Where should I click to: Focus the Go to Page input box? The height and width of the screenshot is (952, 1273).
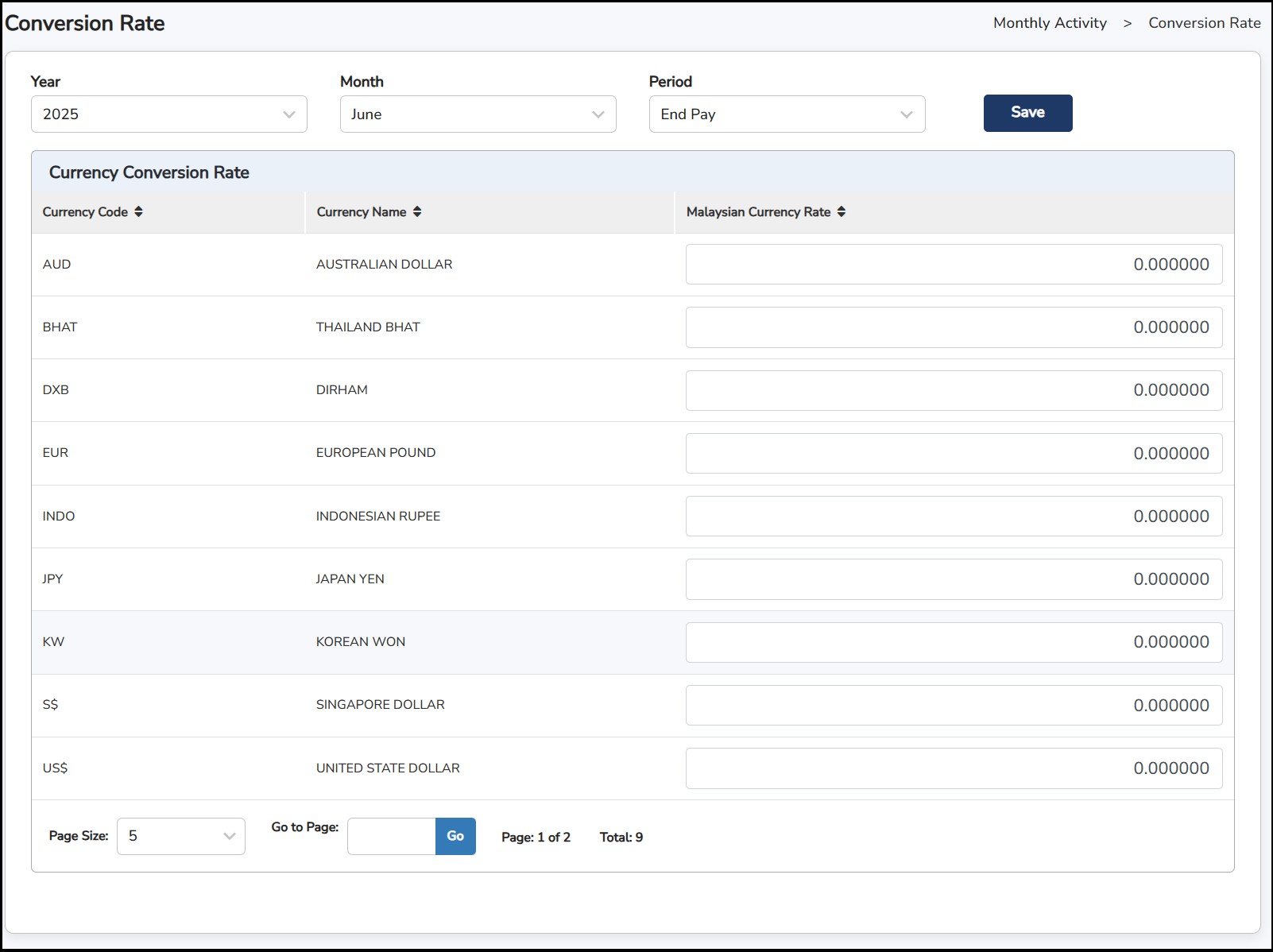click(391, 836)
